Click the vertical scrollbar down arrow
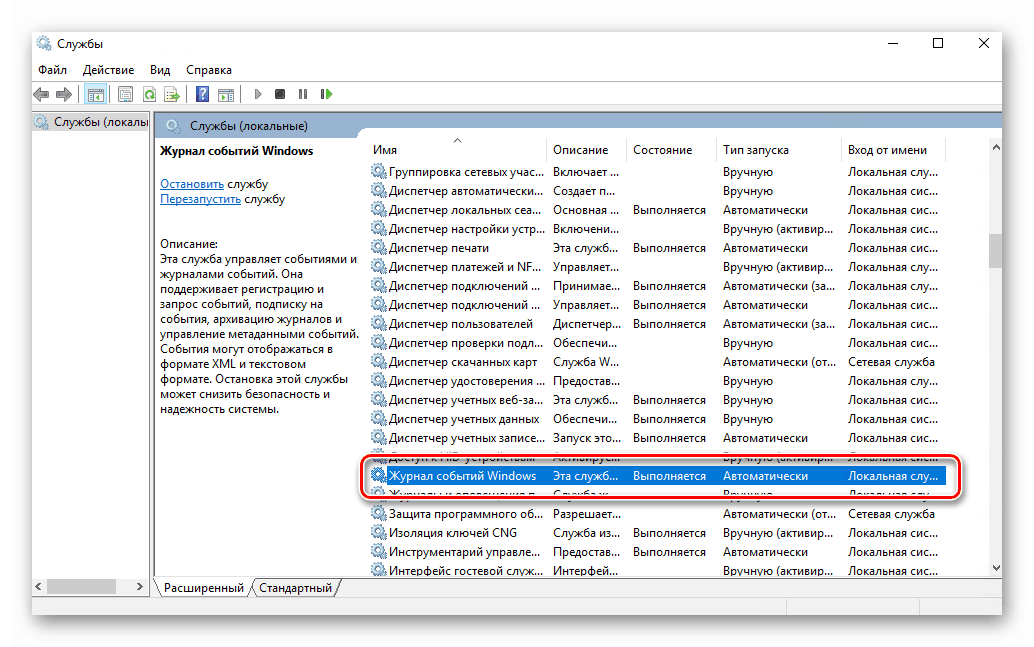Image resolution: width=1034 pixels, height=647 pixels. tap(996, 568)
